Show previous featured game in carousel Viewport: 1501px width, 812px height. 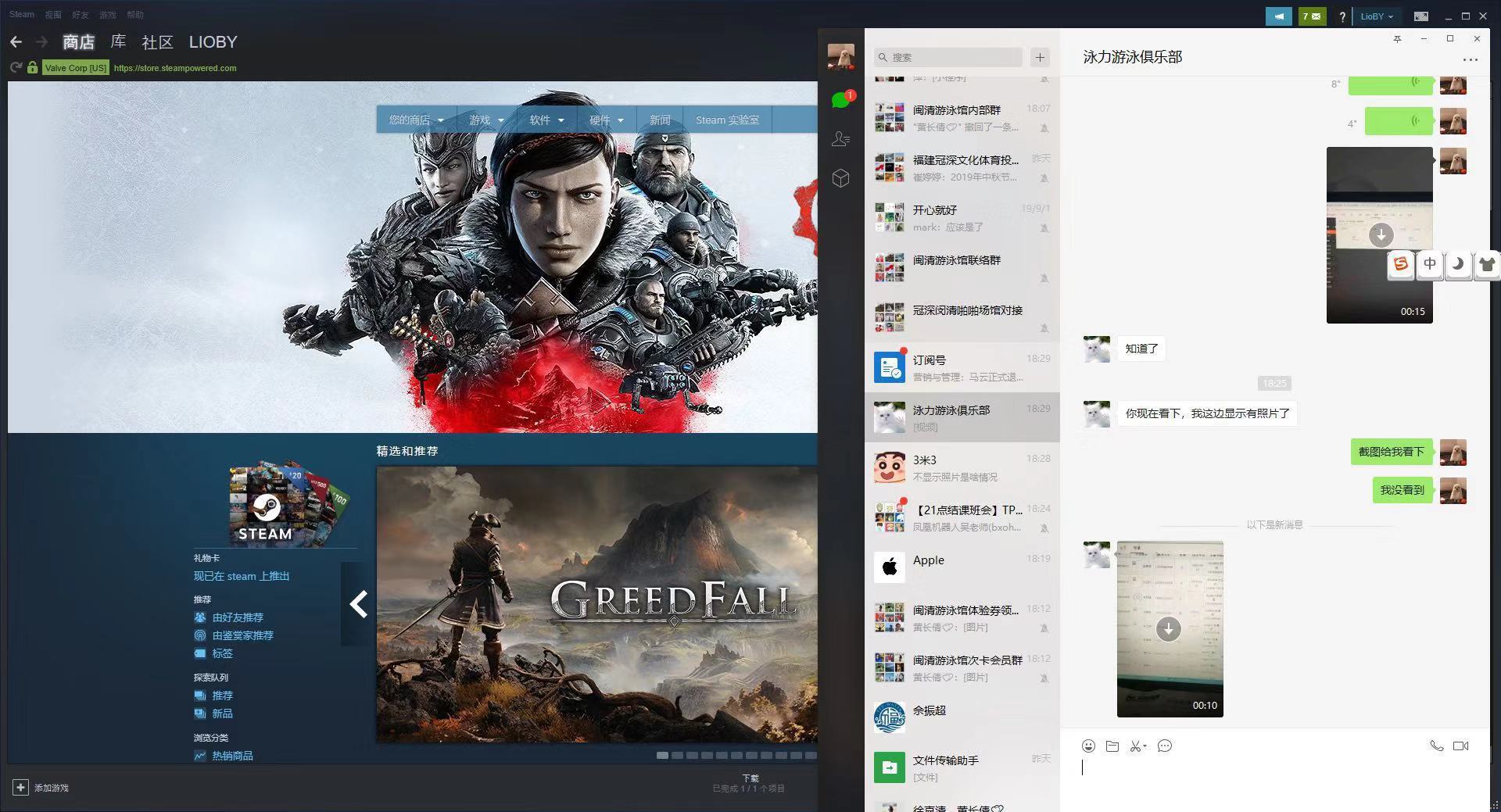point(358,603)
